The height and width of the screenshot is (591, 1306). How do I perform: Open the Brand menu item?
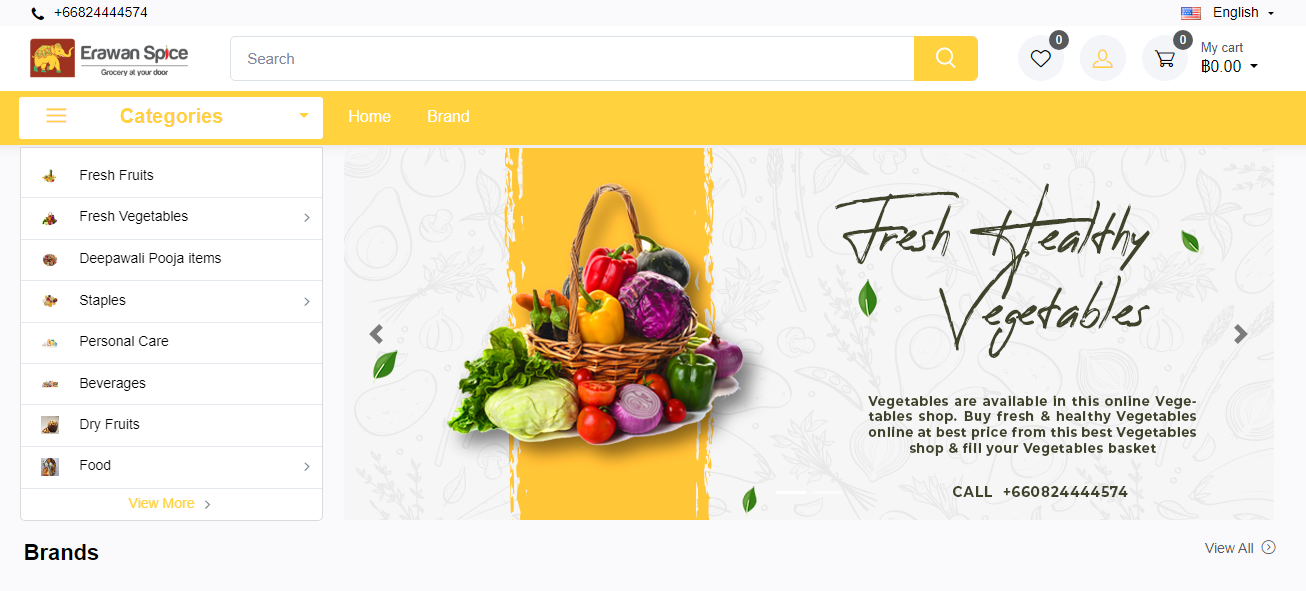448,117
